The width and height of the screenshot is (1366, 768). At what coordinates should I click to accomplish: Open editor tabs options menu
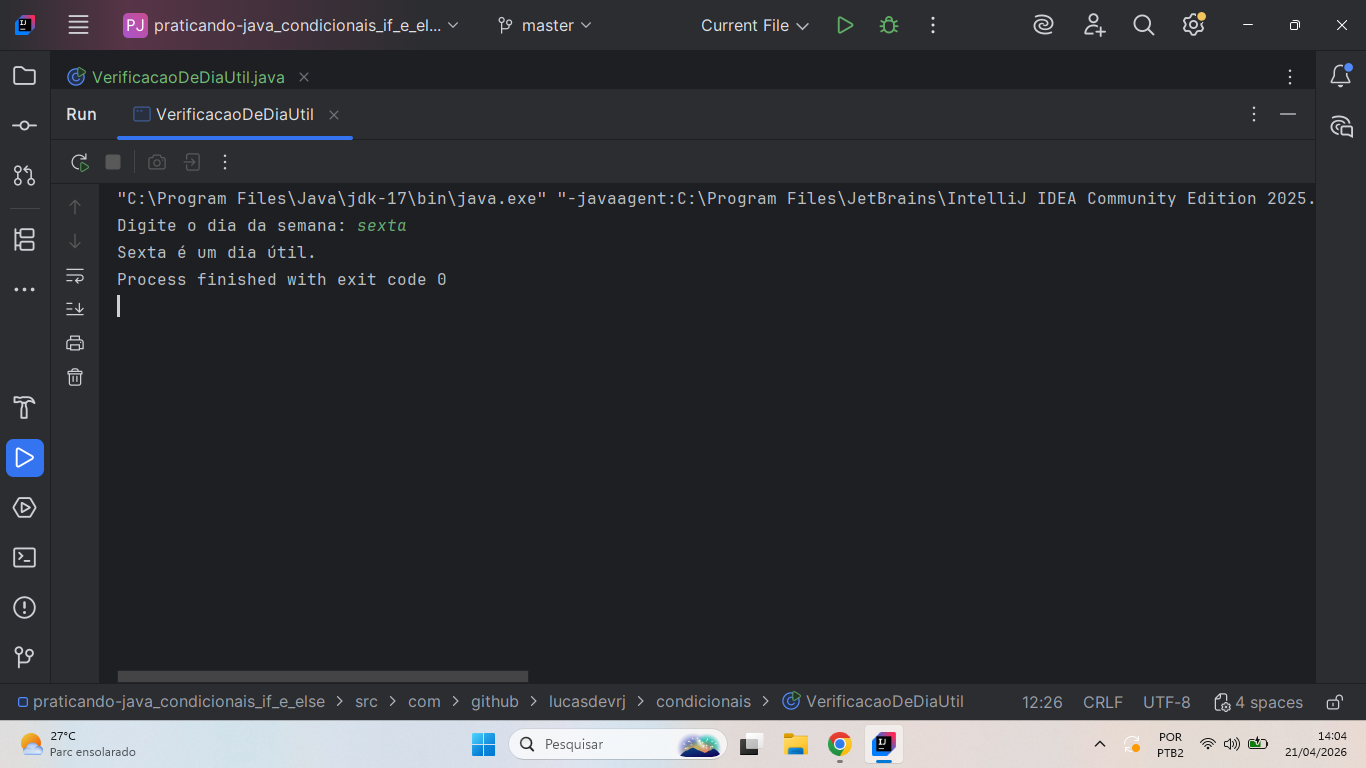1290,77
